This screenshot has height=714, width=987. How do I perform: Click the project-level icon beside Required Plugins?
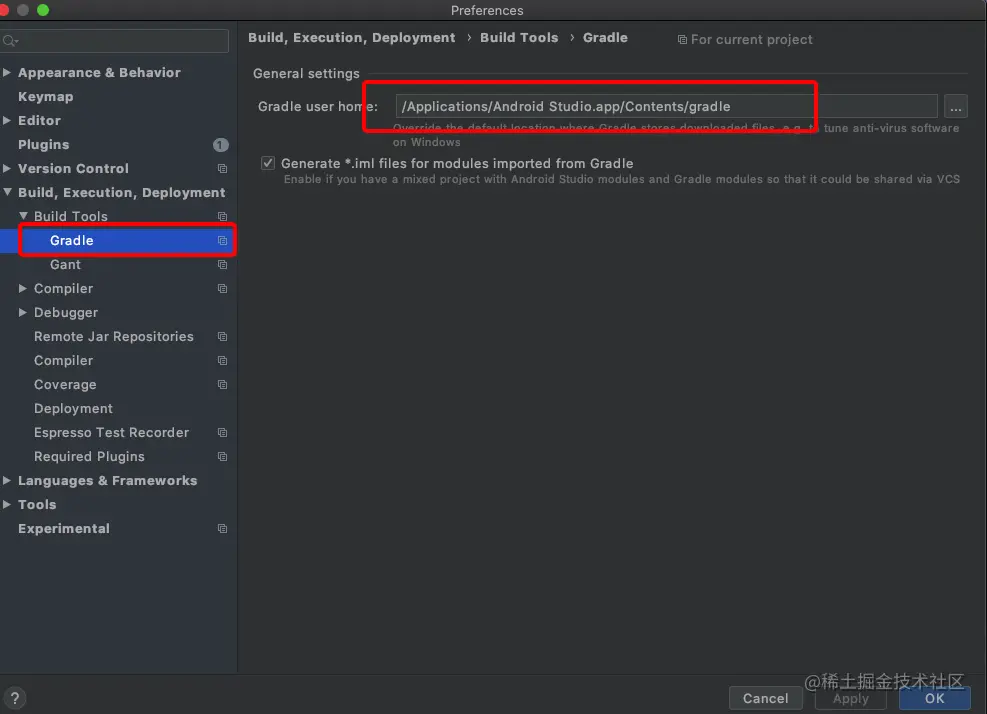(222, 456)
